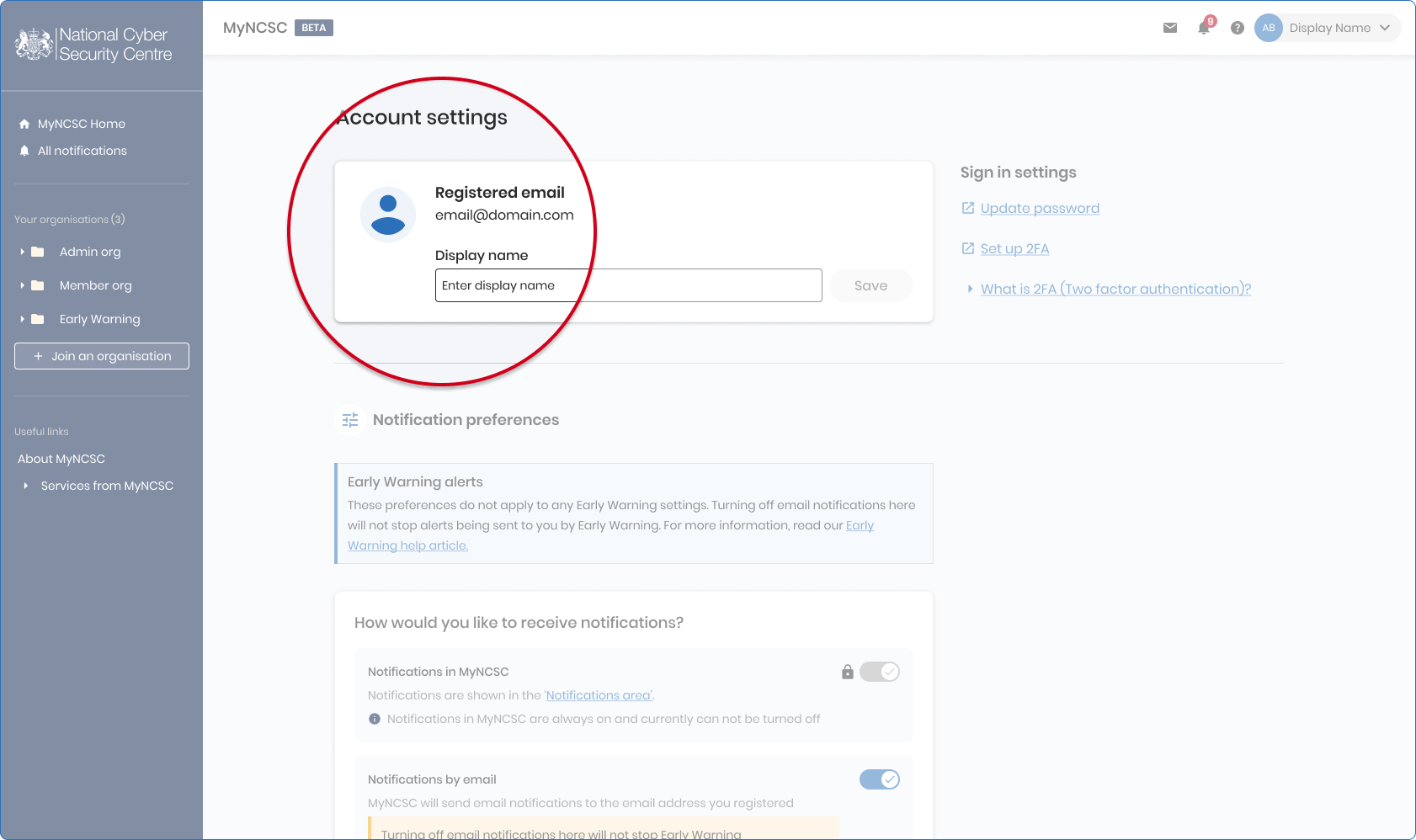Select Early Warning organisation in sidebar

(100, 319)
